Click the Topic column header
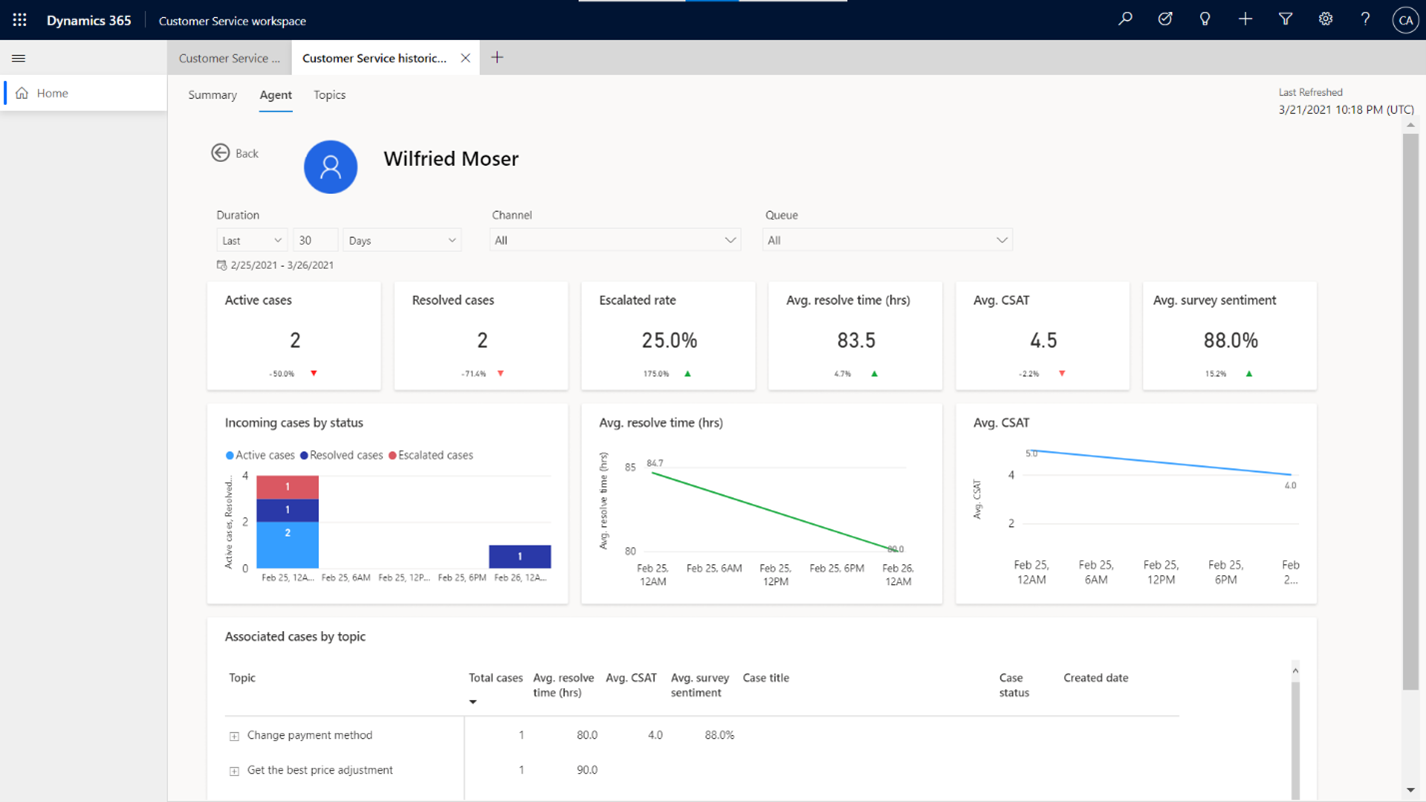 [242, 678]
